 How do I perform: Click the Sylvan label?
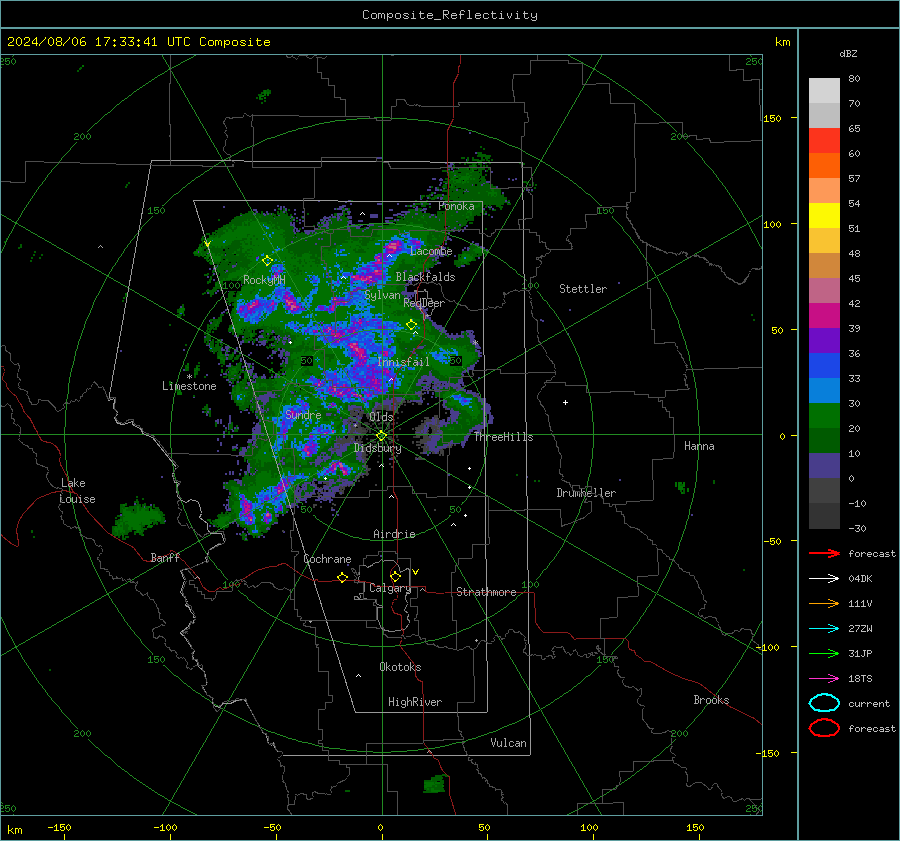pyautogui.click(x=382, y=295)
